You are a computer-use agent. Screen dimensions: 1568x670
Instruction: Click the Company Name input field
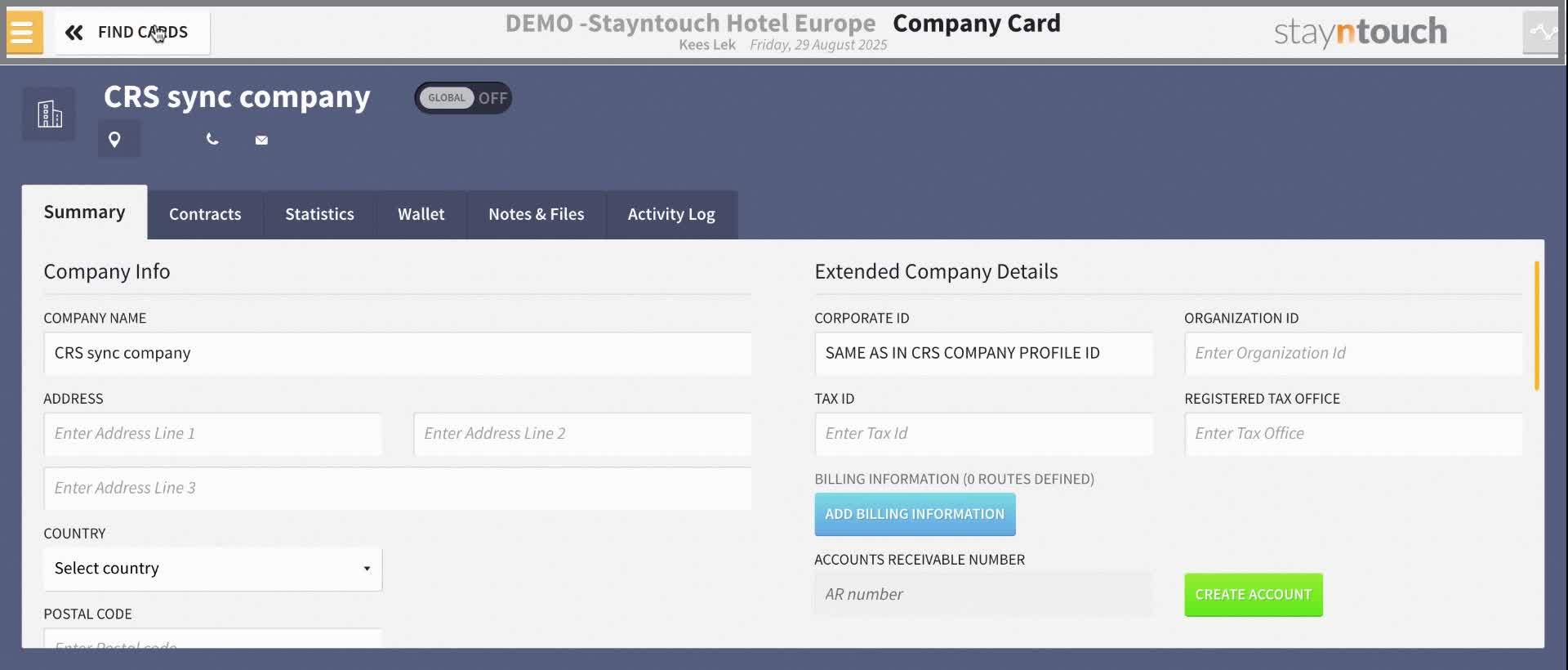(x=398, y=354)
